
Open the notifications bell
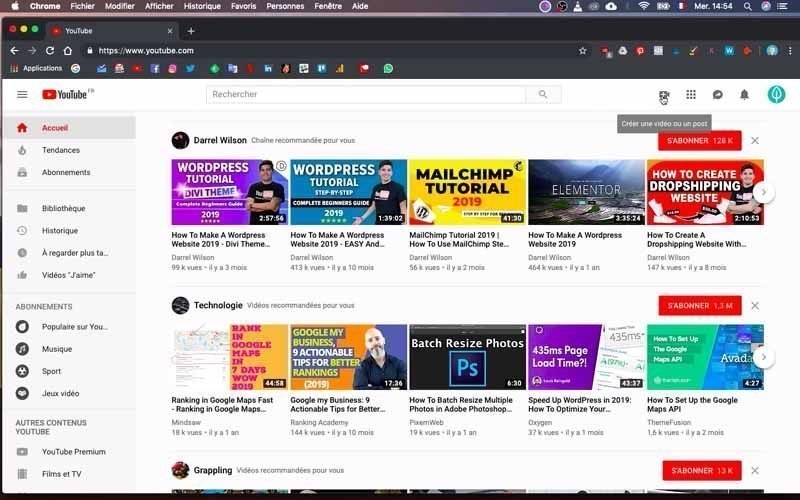744,94
